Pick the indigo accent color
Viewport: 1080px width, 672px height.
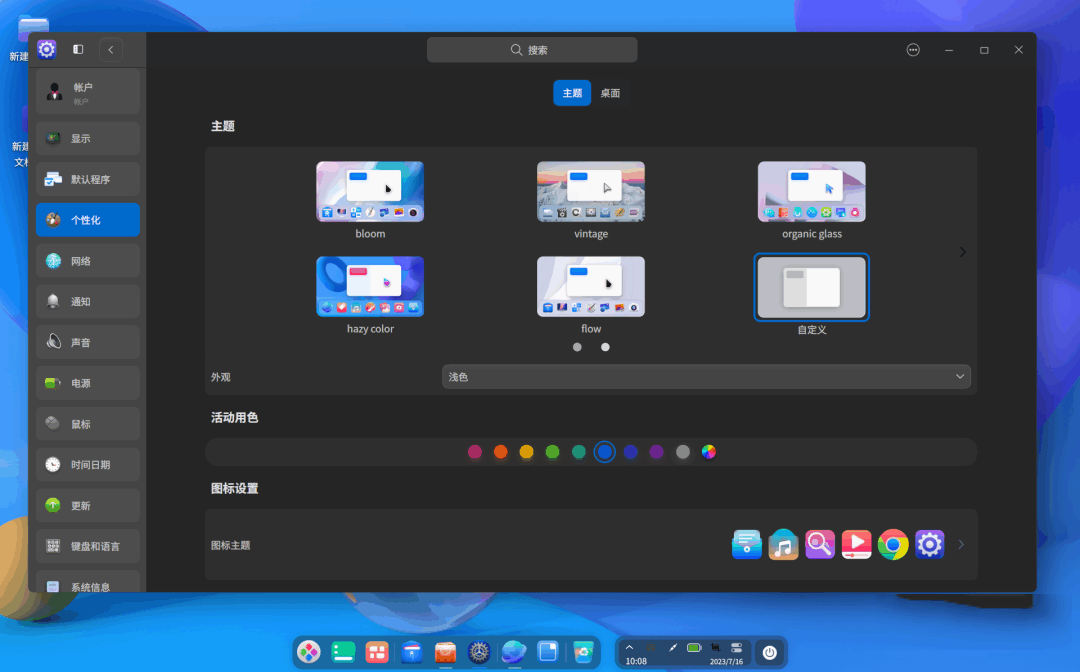(x=630, y=452)
